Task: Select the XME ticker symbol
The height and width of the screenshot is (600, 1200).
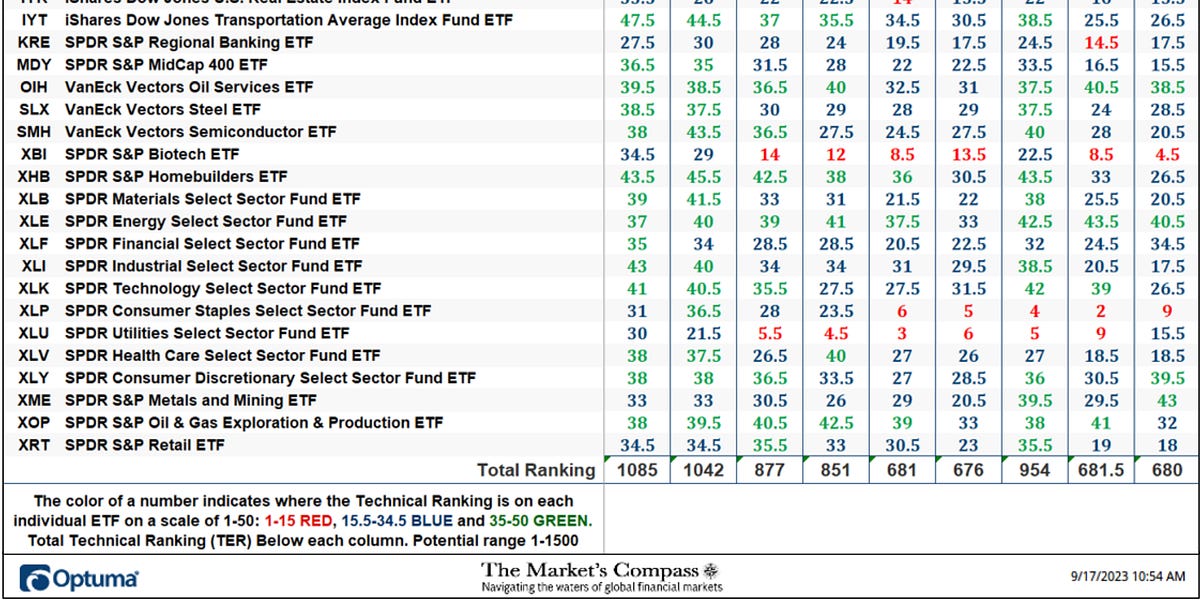Action: click(x=35, y=400)
